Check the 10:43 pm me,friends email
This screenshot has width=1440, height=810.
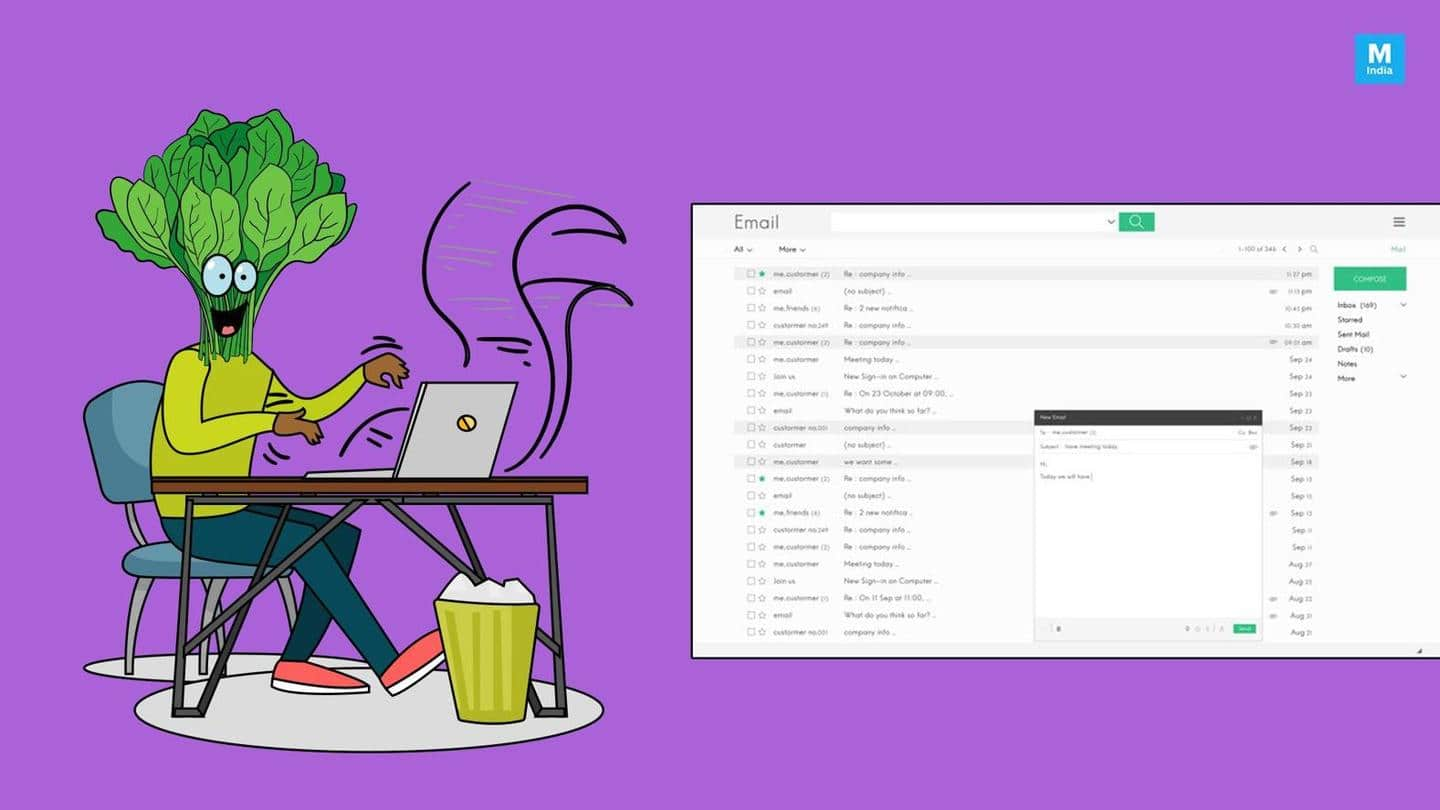click(751, 308)
